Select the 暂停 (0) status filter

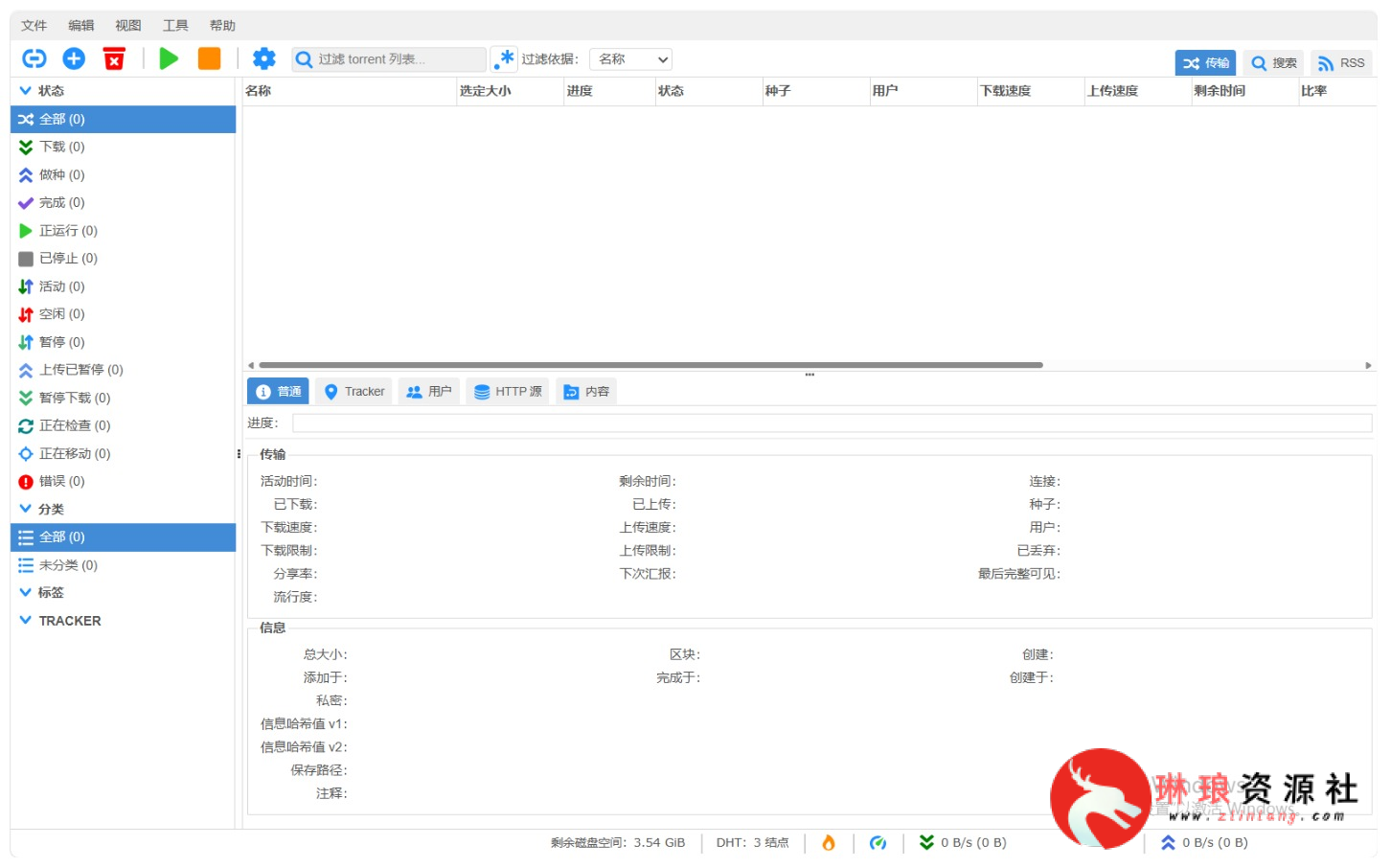pyautogui.click(x=123, y=342)
